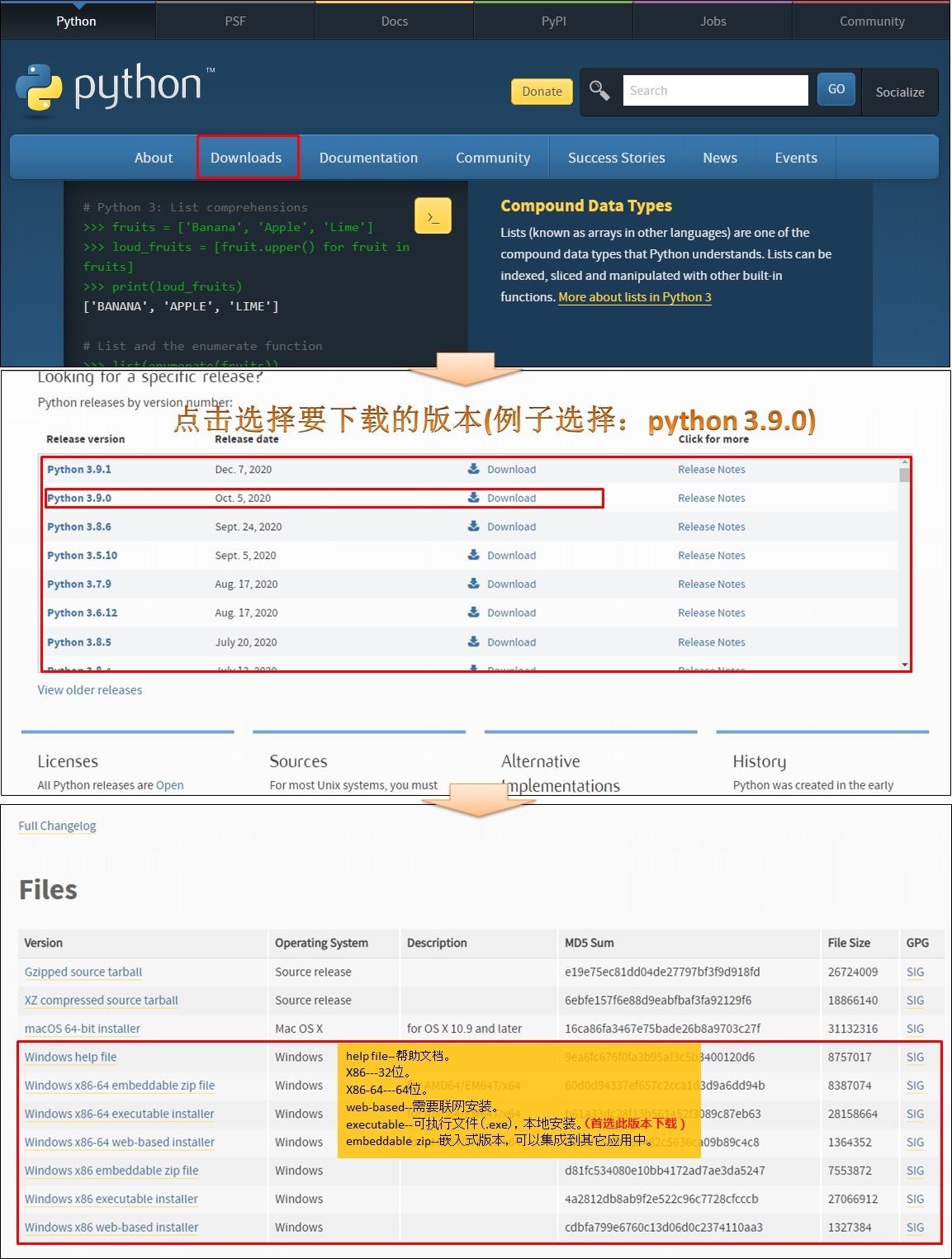This screenshot has height=1259, width=952.
Task: Click the Donate button
Action: click(x=542, y=92)
